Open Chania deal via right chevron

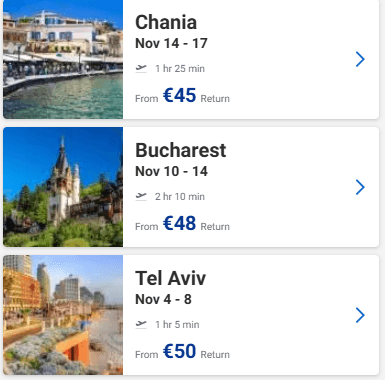[360, 59]
